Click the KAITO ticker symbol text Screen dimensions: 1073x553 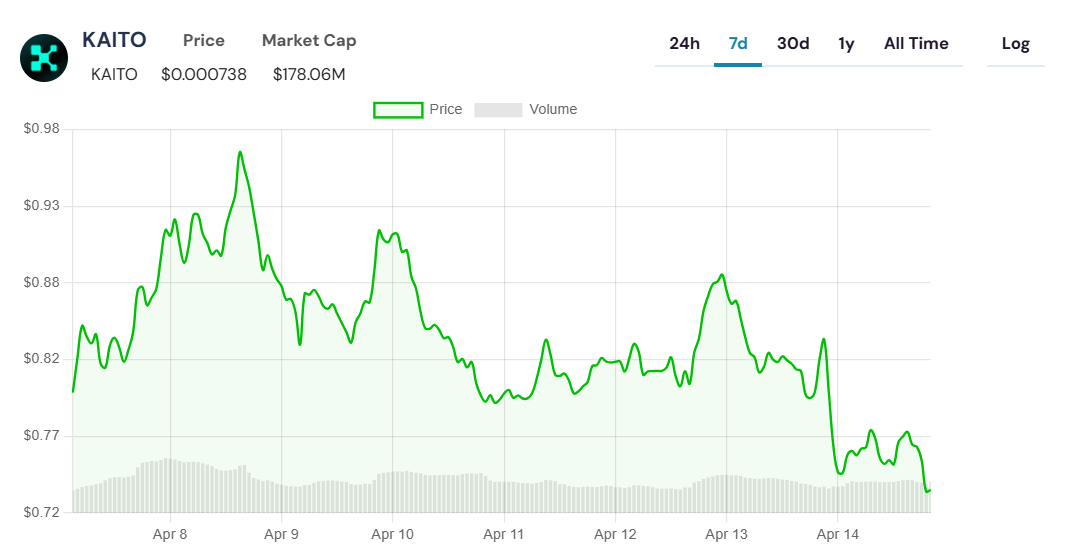(x=114, y=75)
